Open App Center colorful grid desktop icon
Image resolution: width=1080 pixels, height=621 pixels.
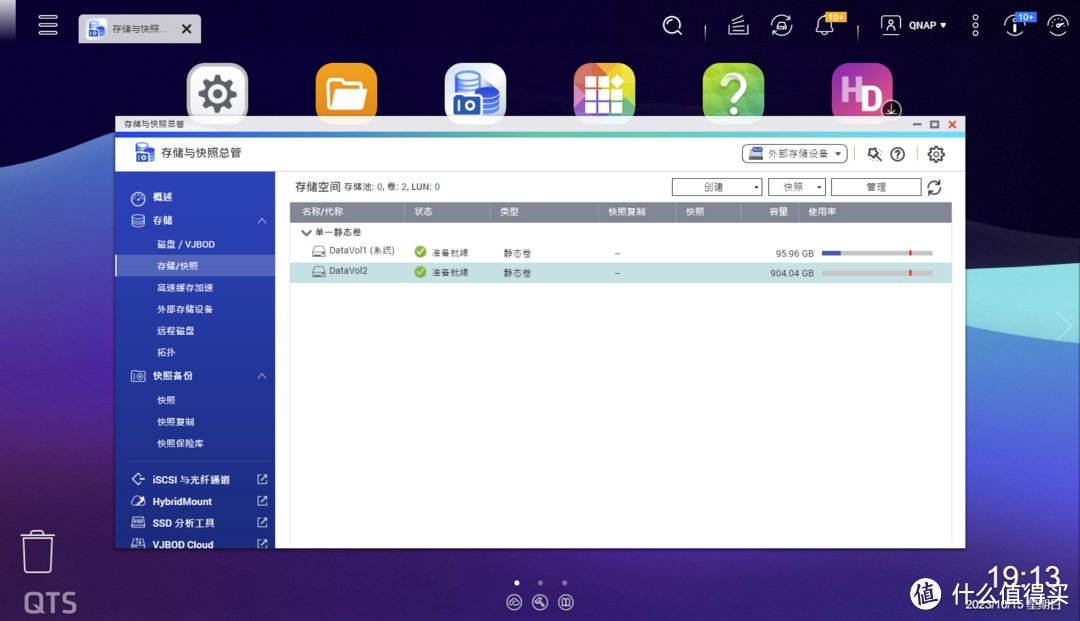pos(604,93)
